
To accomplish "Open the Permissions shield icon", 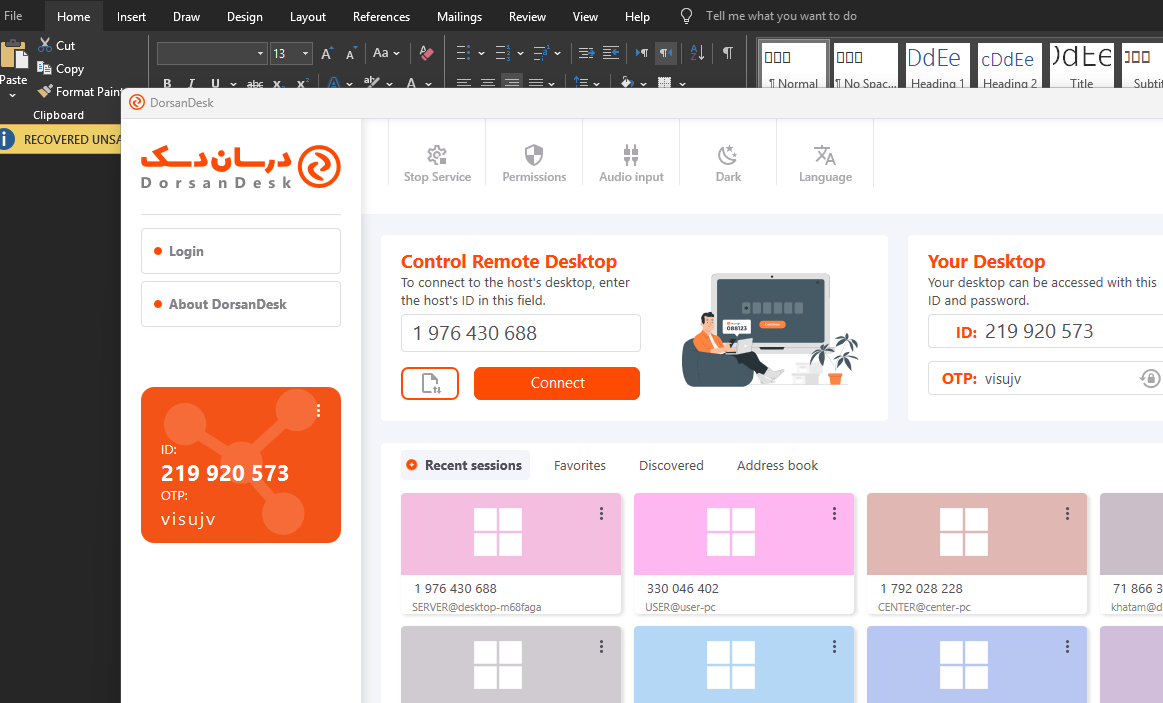I will coord(534,155).
